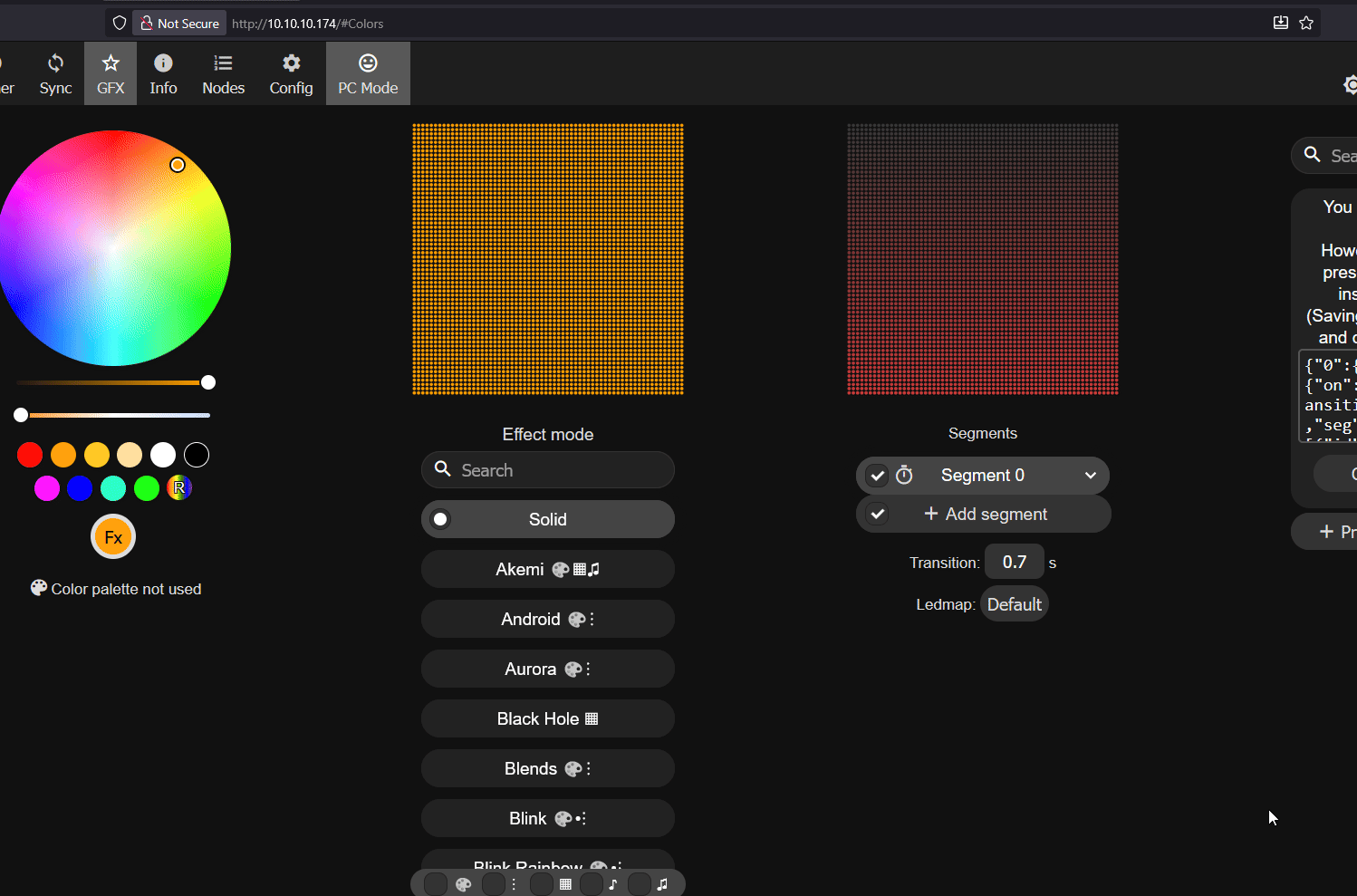Image resolution: width=1357 pixels, height=896 pixels.
Task: Select the Aurora effect
Action: [x=547, y=670]
